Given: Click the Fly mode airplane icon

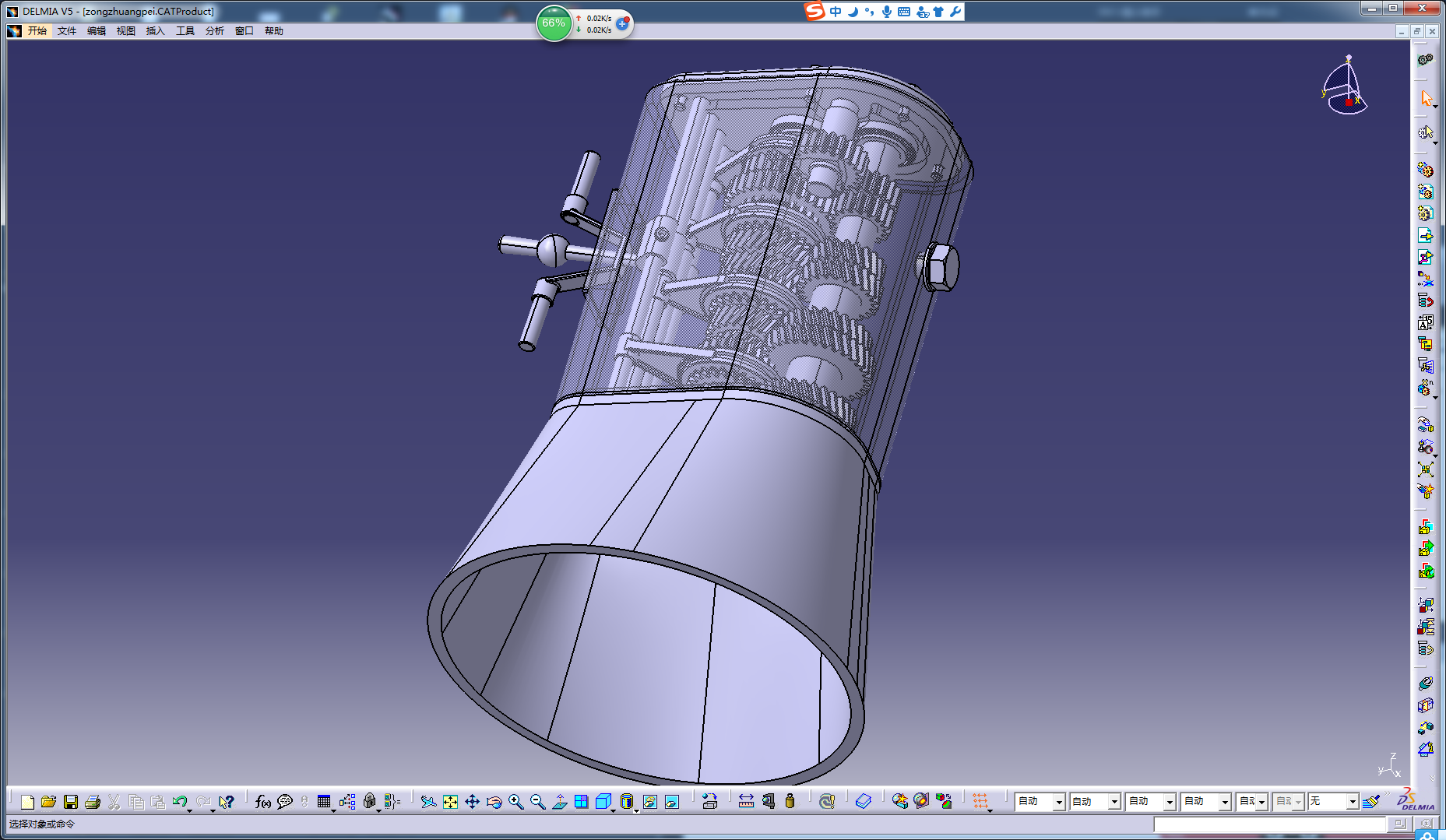Looking at the screenshot, I should pyautogui.click(x=428, y=801).
